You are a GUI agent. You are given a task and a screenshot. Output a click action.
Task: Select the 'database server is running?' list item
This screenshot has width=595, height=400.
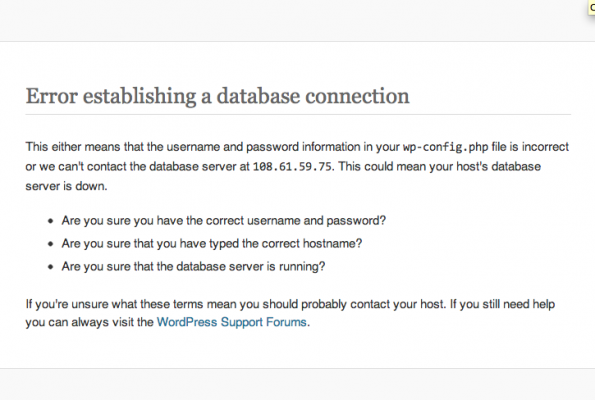(193, 266)
